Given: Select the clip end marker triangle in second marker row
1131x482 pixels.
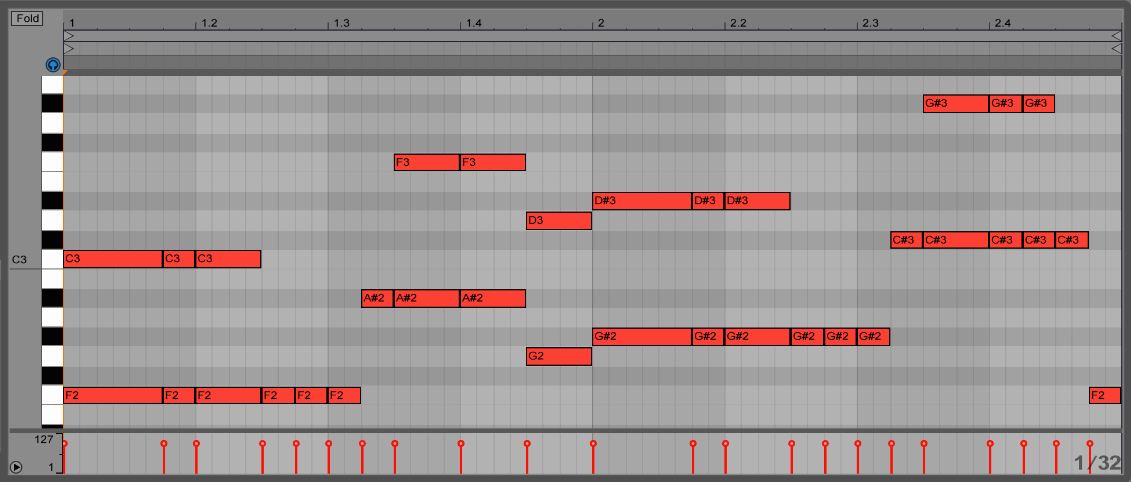Looking at the screenshot, I should [1115, 49].
